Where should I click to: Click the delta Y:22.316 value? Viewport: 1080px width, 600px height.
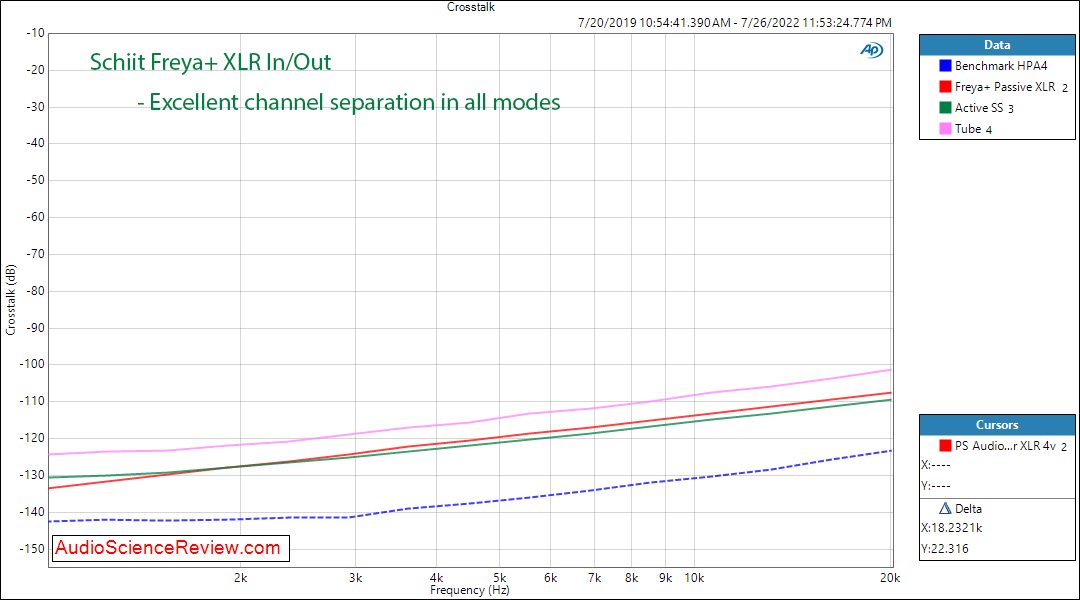click(945, 549)
